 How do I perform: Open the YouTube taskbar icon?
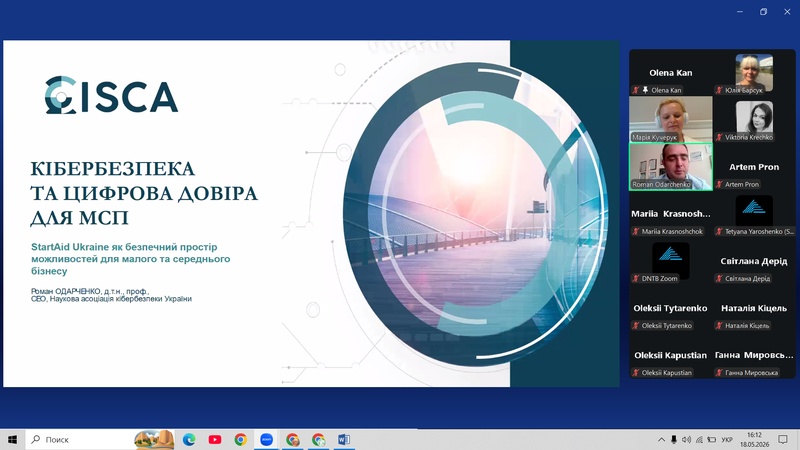tap(215, 439)
